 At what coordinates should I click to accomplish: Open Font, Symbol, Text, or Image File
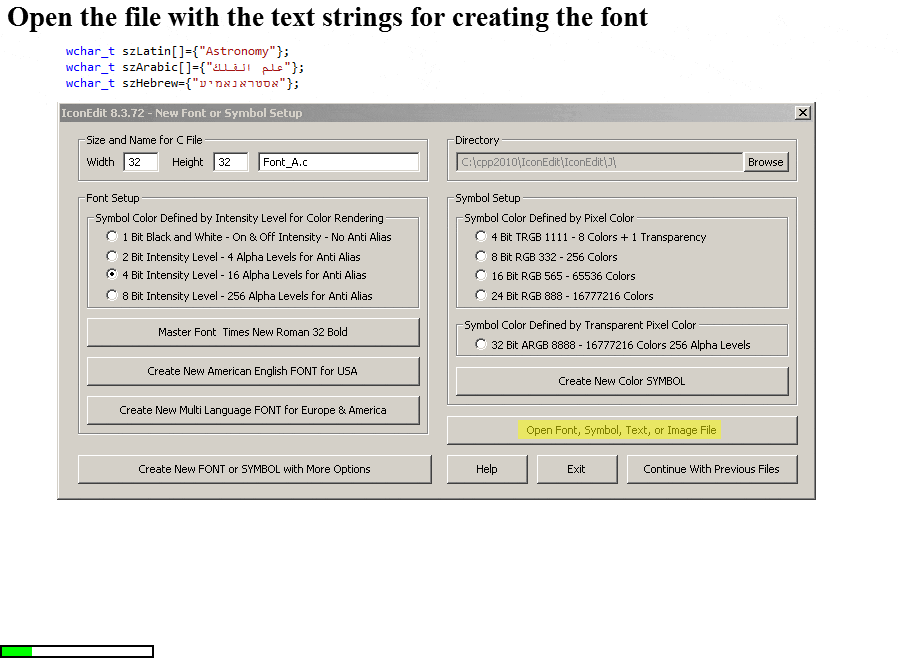[622, 430]
